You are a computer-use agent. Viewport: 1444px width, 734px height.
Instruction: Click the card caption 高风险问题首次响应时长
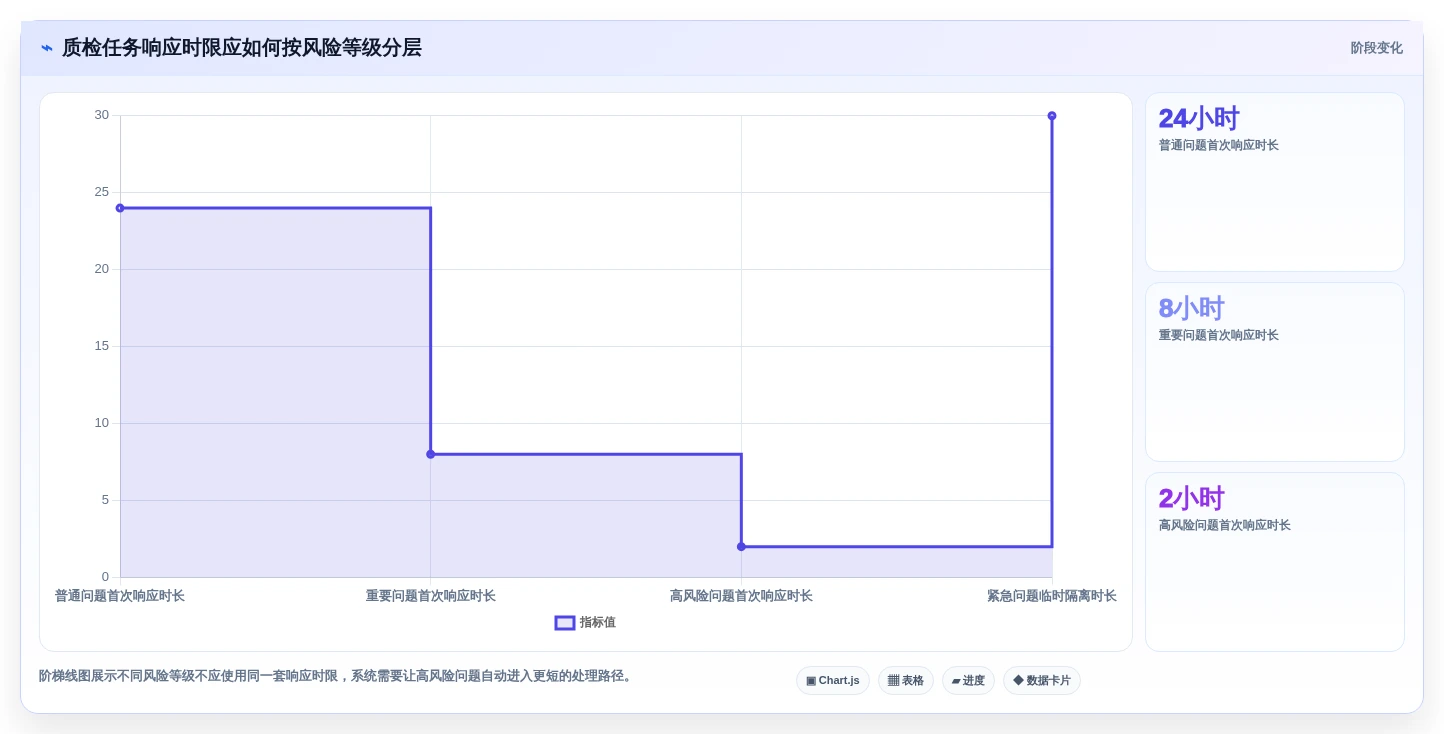pyautogui.click(x=1225, y=525)
